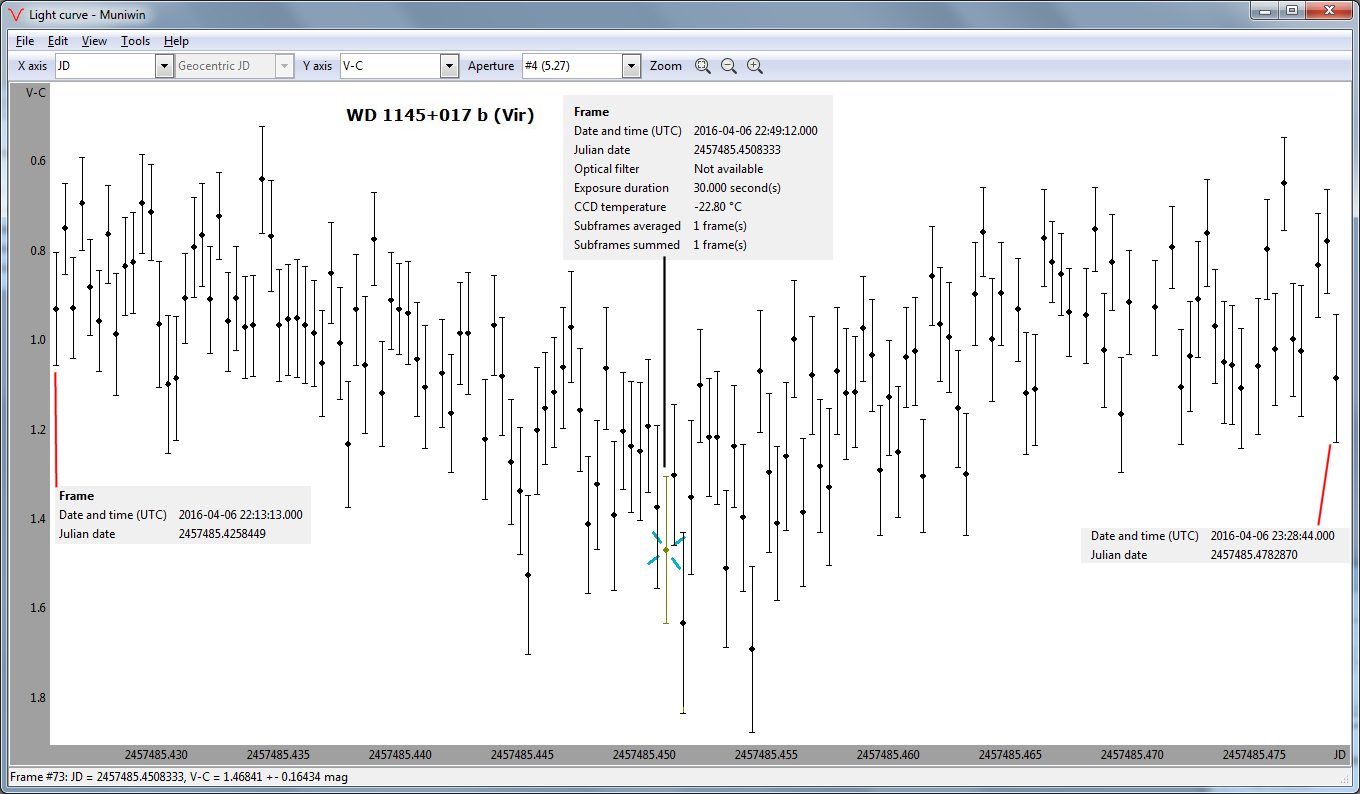Open the Aperture #4 (5.27) dropdown
The height and width of the screenshot is (794, 1360).
(631, 66)
